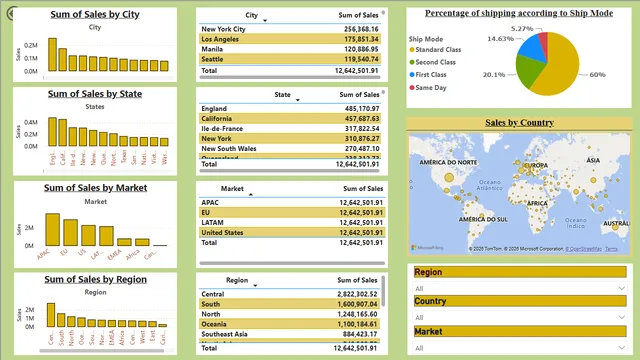Open the Terms link on the map

tap(611, 249)
